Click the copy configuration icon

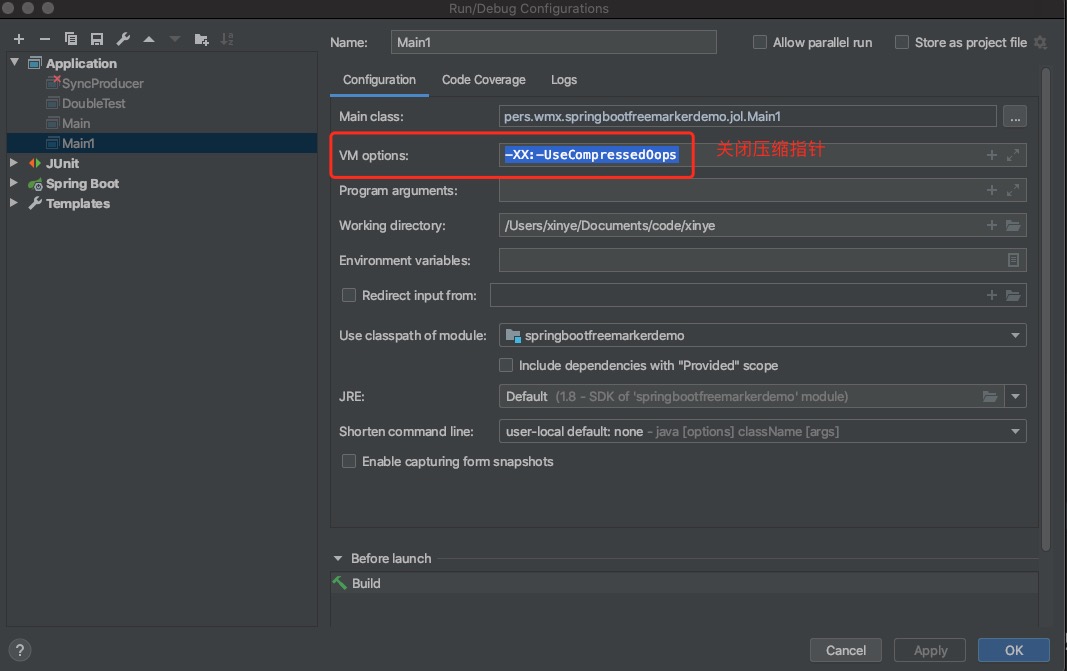pyautogui.click(x=71, y=39)
